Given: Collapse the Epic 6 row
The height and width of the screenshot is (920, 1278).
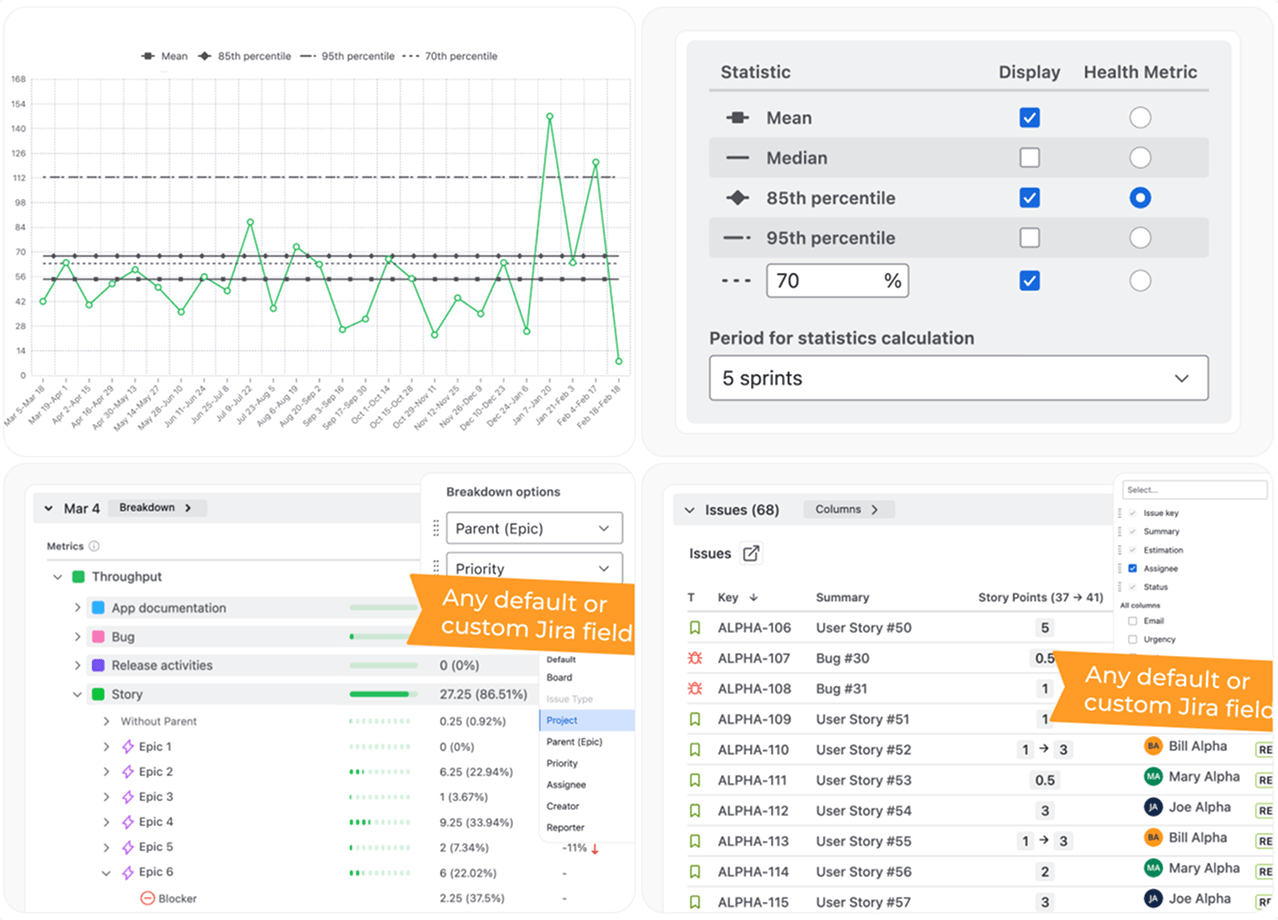Looking at the screenshot, I should point(106,872).
